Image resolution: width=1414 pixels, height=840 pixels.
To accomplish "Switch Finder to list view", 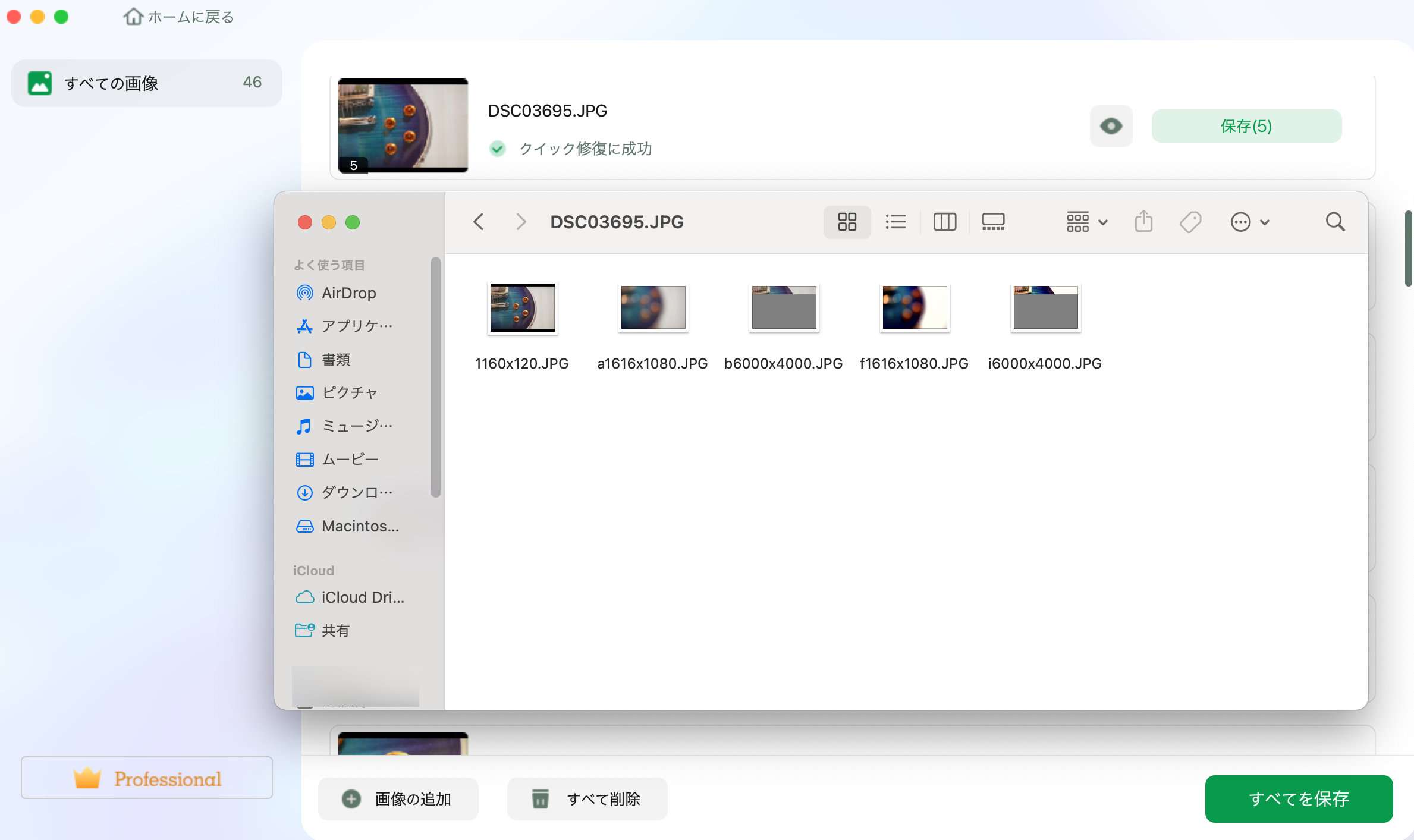I will [895, 222].
